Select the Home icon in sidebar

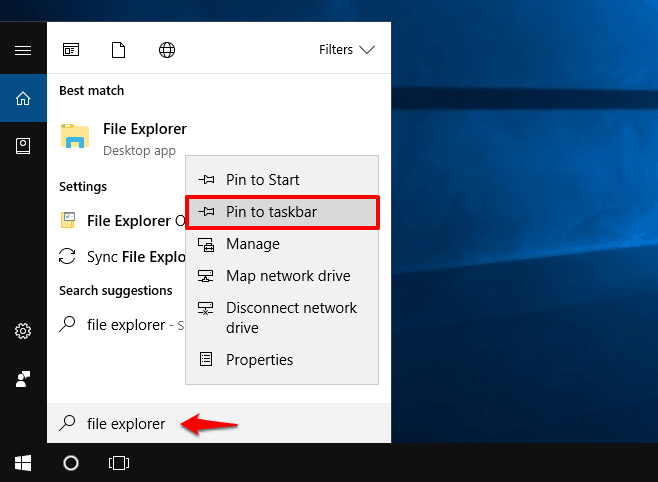point(23,98)
